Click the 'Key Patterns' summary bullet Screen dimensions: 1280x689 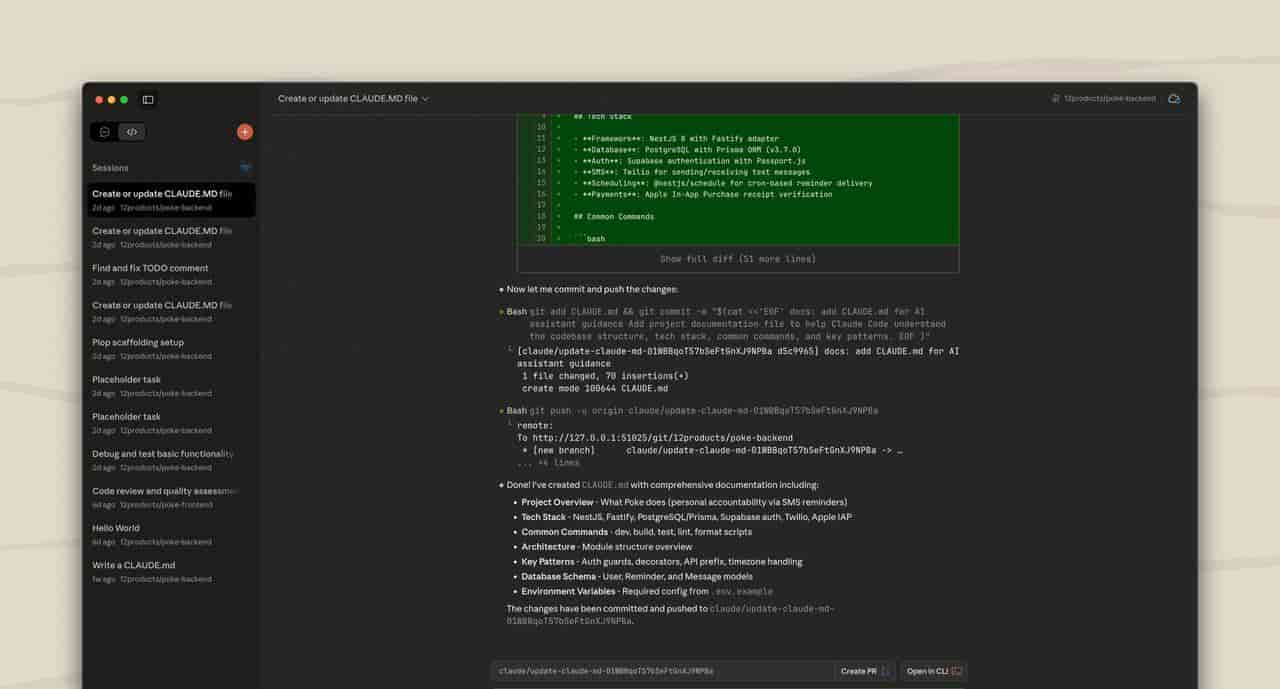(661, 562)
